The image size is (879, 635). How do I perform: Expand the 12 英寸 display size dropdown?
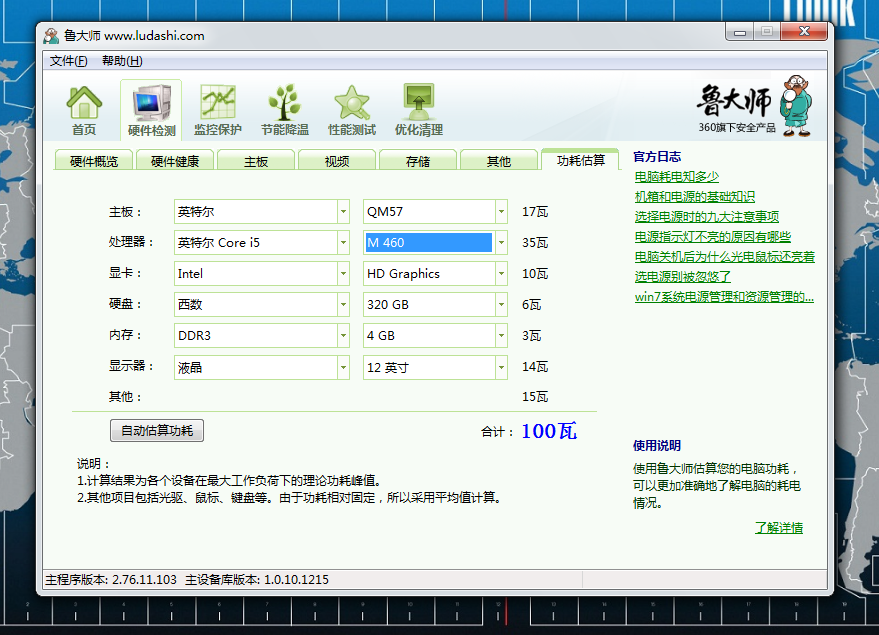[x=501, y=368]
